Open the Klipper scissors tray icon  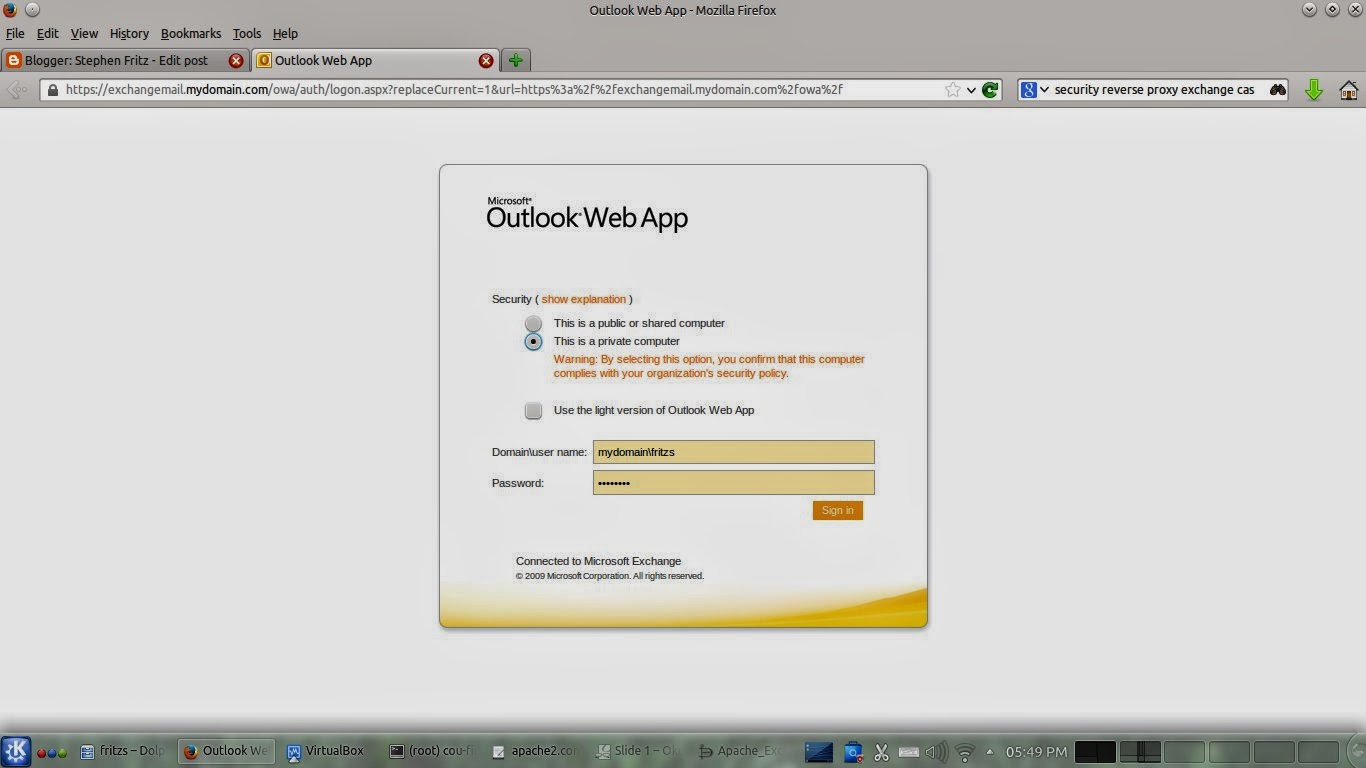(881, 752)
